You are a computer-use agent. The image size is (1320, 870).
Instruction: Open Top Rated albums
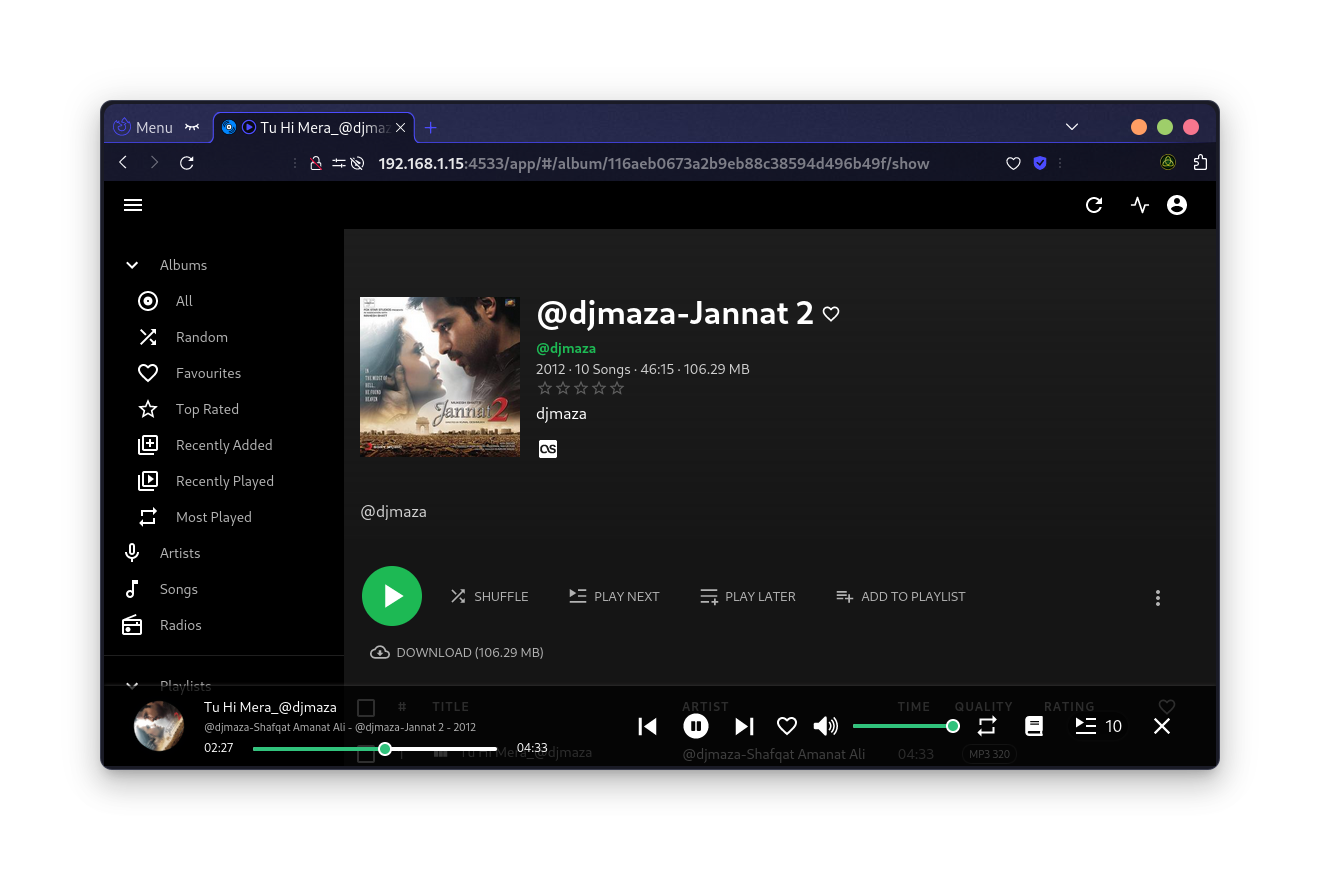point(205,408)
